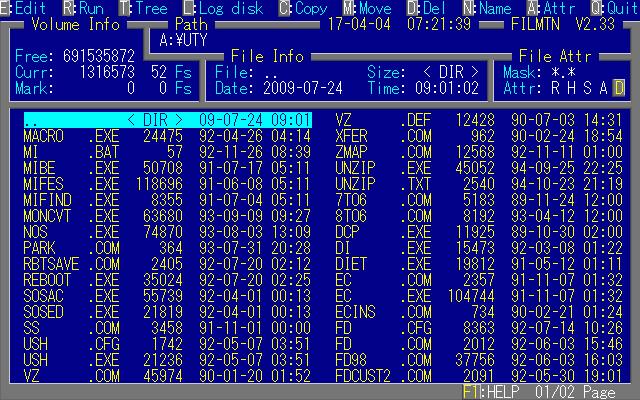The height and width of the screenshot is (400, 640).
Task: Open the Edit command in top menu
Action: coord(23,8)
